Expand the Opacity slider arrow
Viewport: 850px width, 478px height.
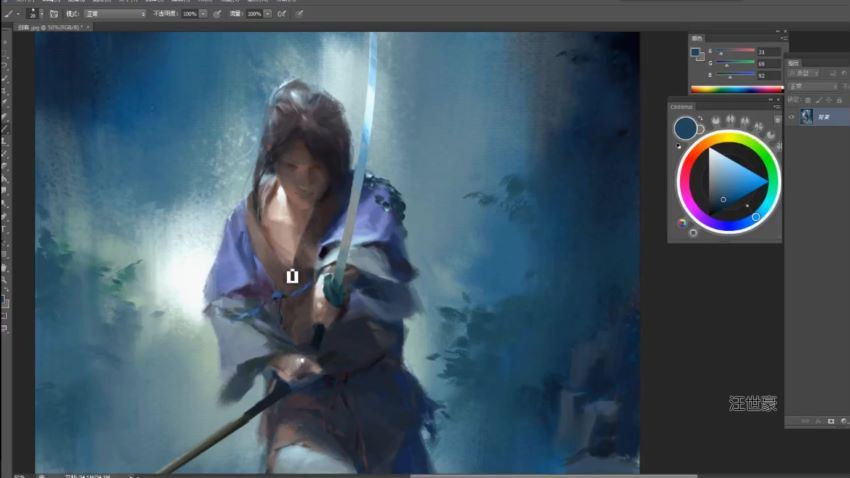pyautogui.click(x=203, y=14)
